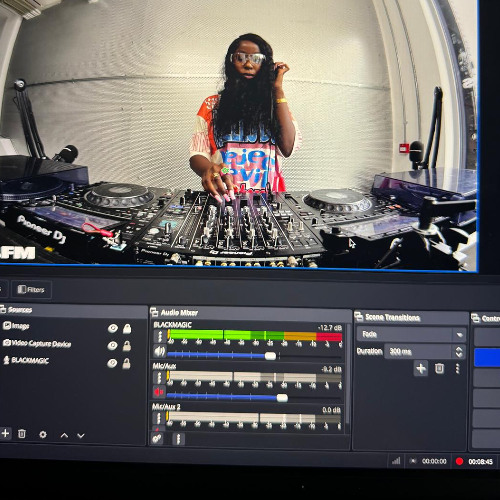
Task: Add a new scene transition
Action: coord(421,369)
